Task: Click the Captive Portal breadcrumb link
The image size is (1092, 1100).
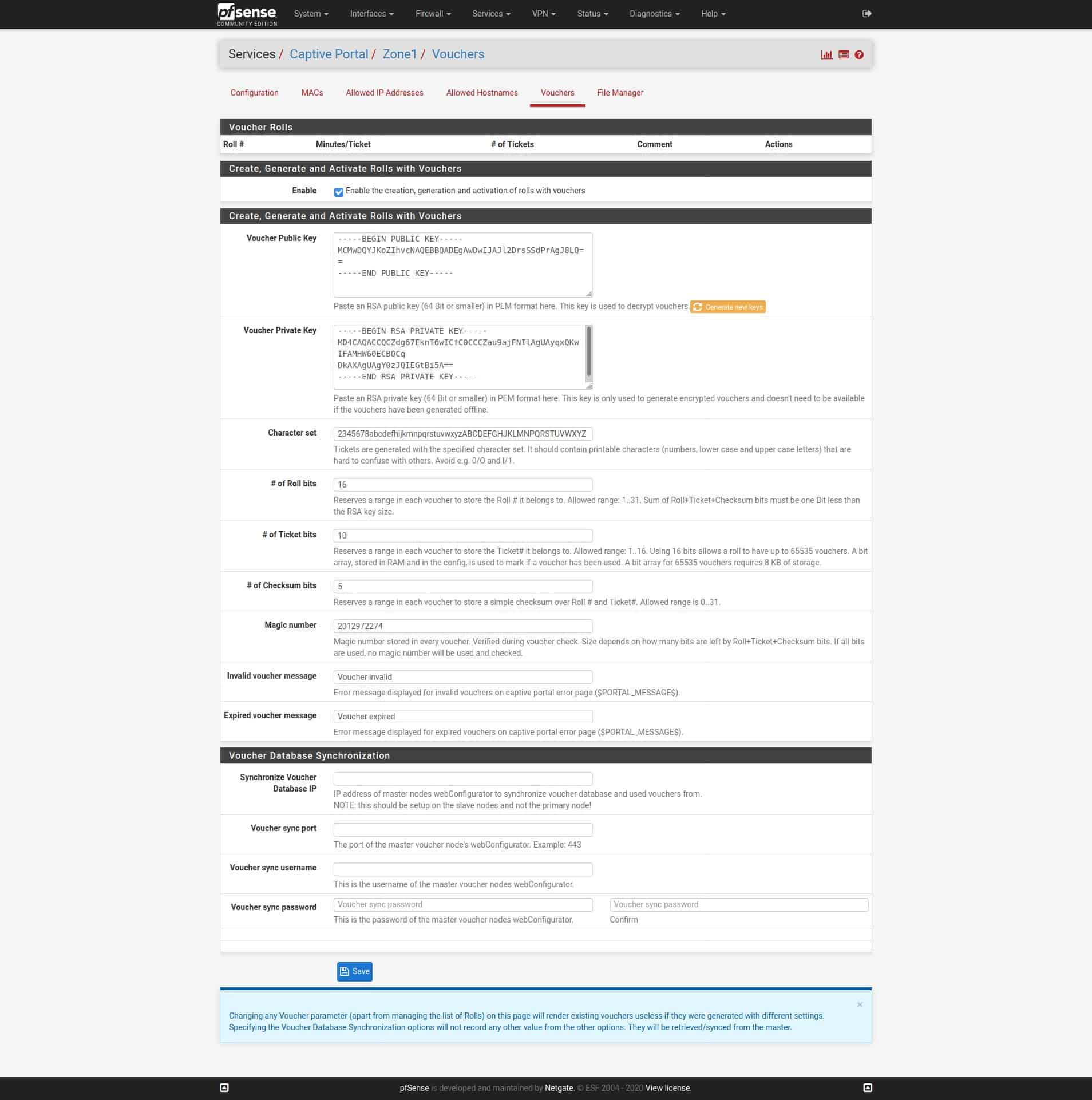Action: pyautogui.click(x=329, y=54)
